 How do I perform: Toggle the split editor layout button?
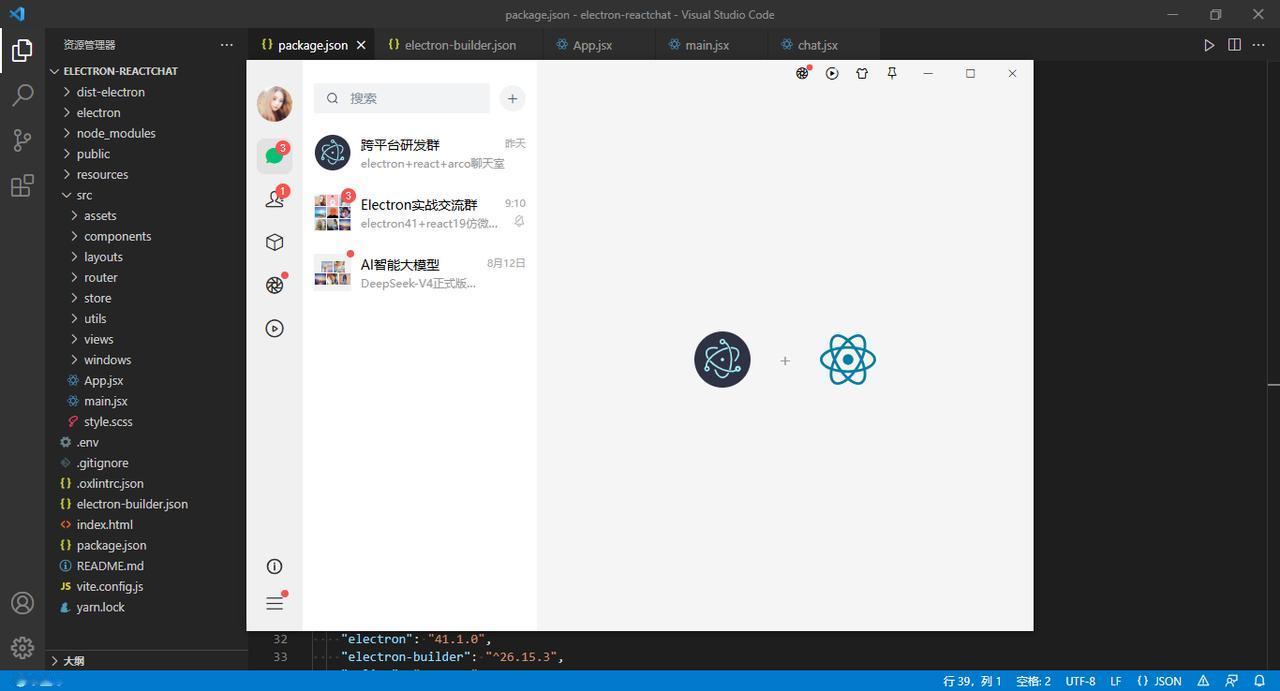pos(1234,45)
